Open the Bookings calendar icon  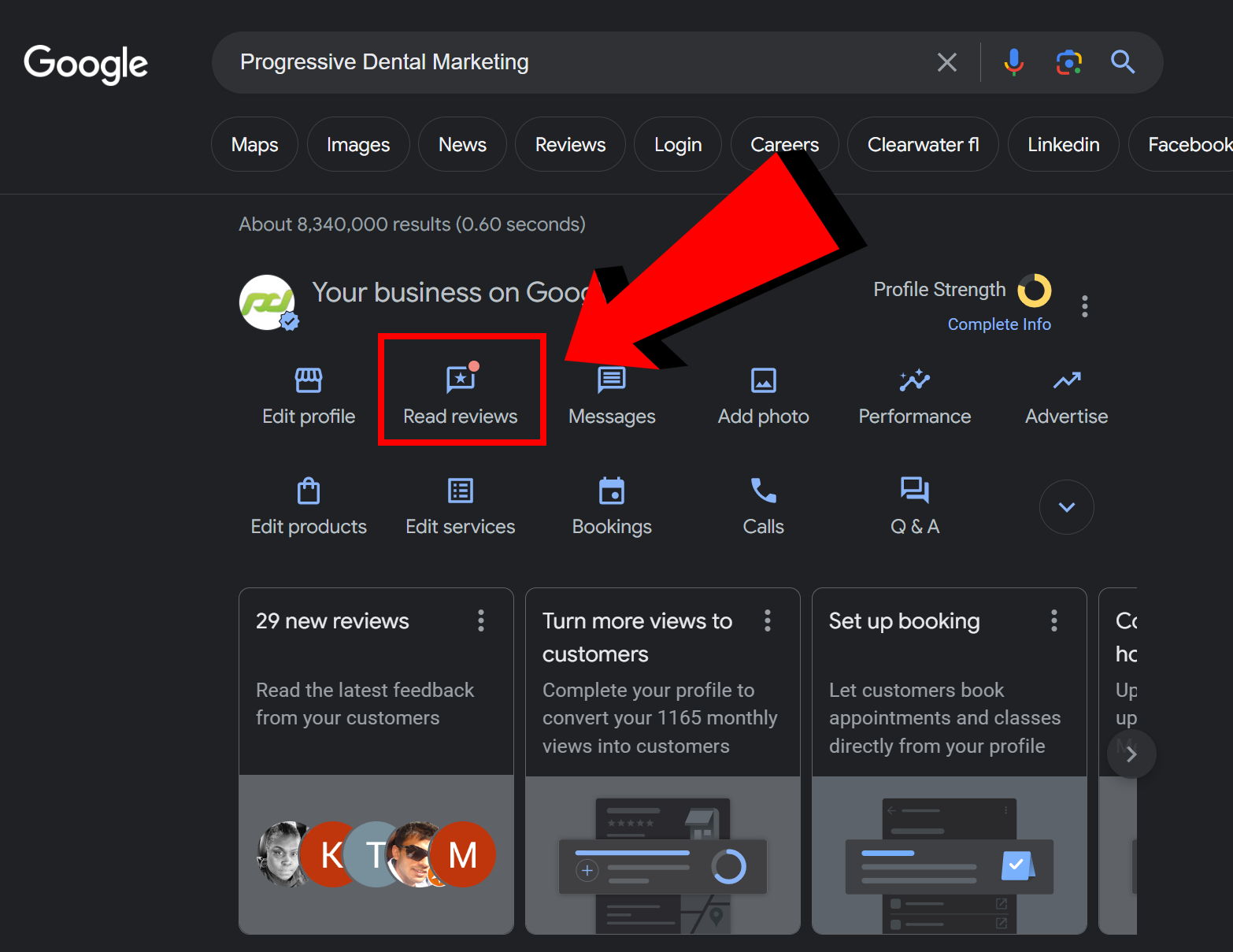(x=612, y=491)
